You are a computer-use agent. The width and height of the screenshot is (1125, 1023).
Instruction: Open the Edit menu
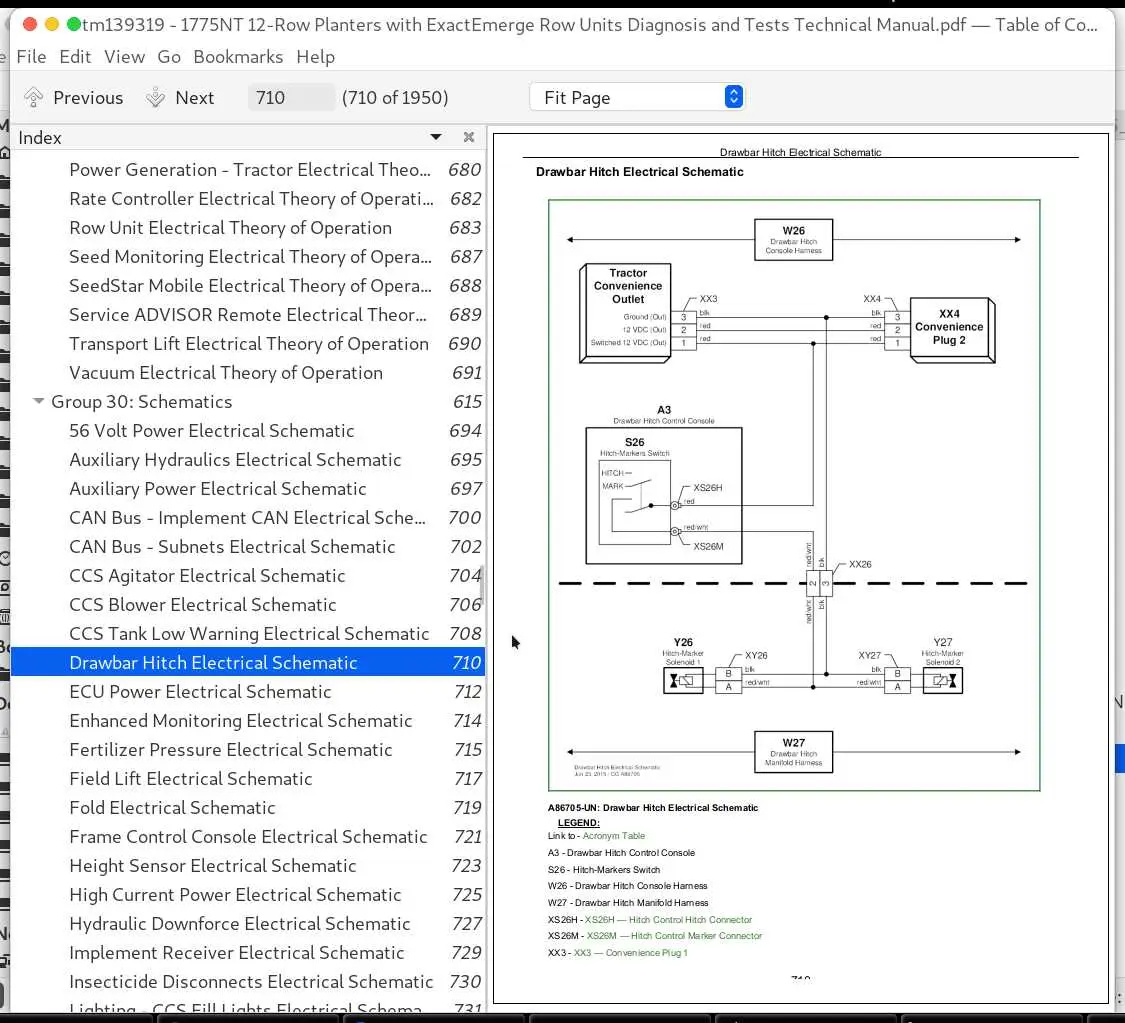tap(75, 57)
